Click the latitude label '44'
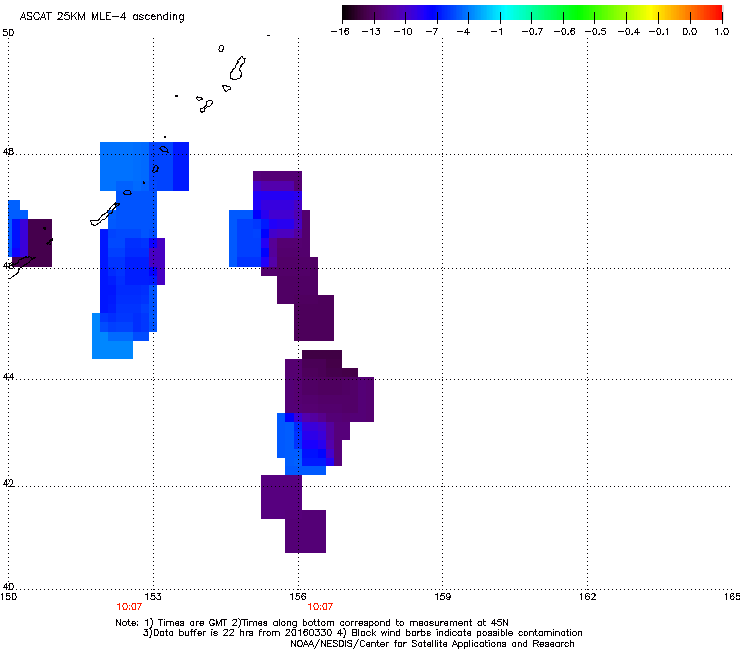The image size is (740, 650). coord(8,377)
